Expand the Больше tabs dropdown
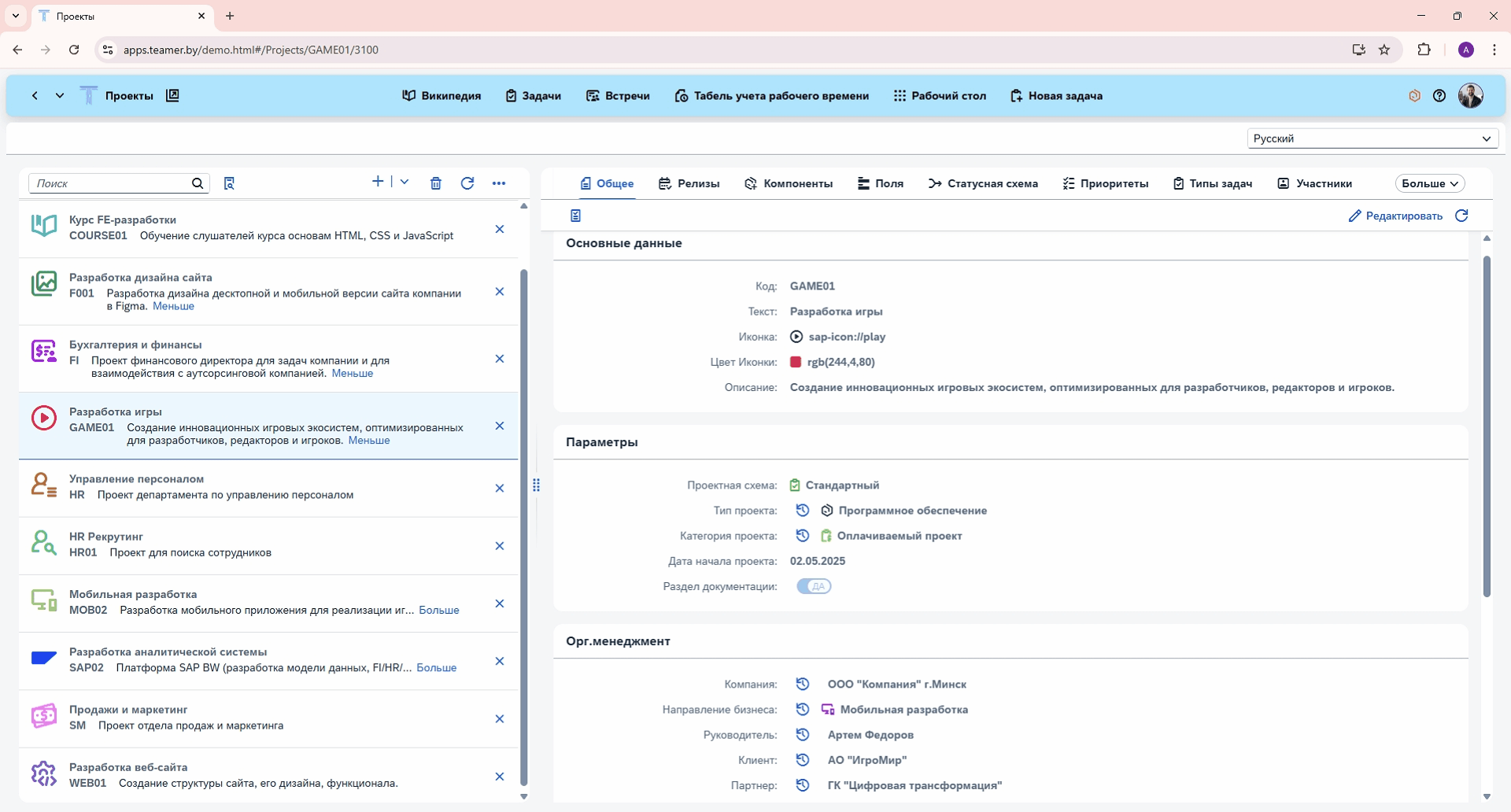Screen dimensions: 1511x812 click(1429, 183)
